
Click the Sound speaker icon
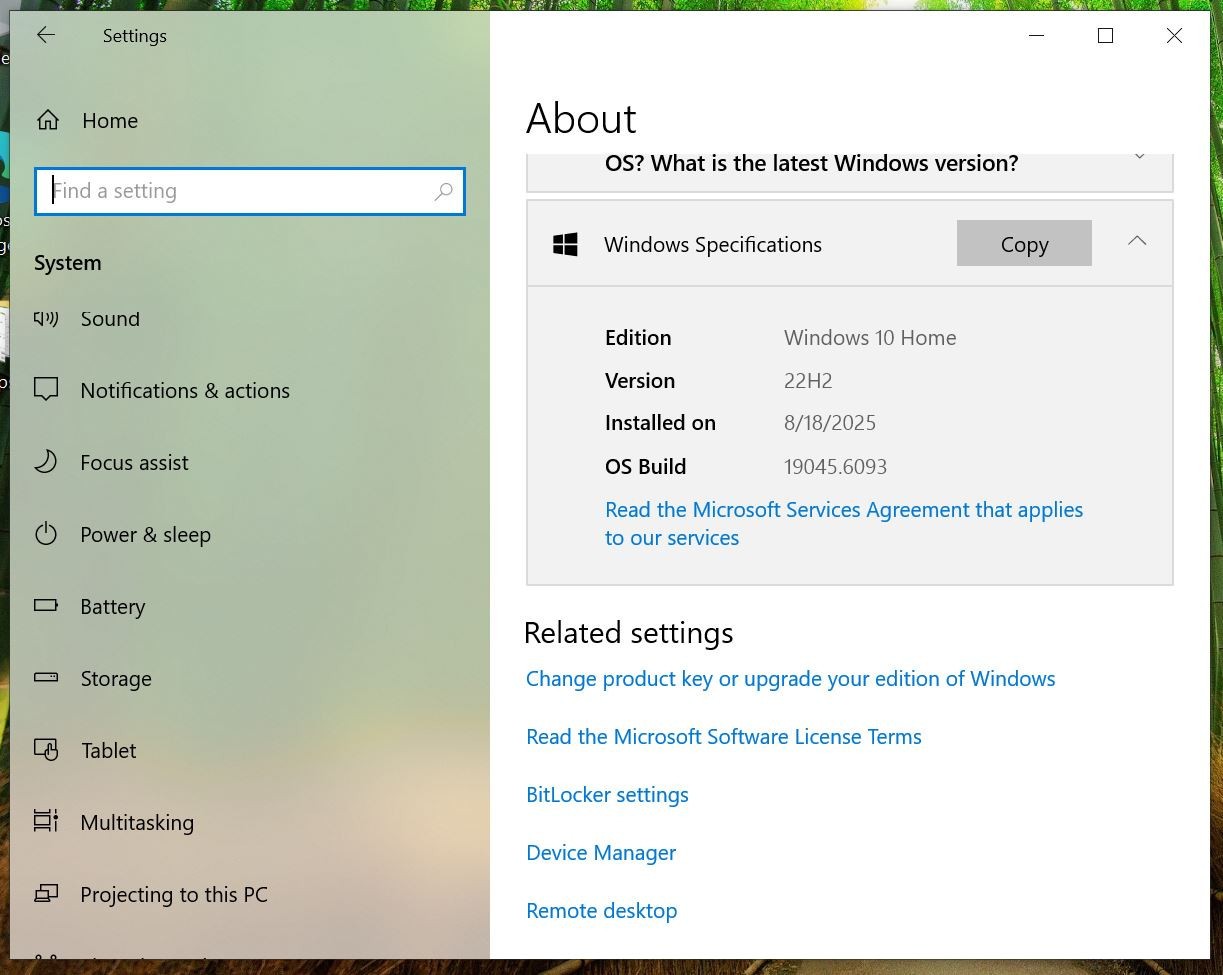(46, 319)
